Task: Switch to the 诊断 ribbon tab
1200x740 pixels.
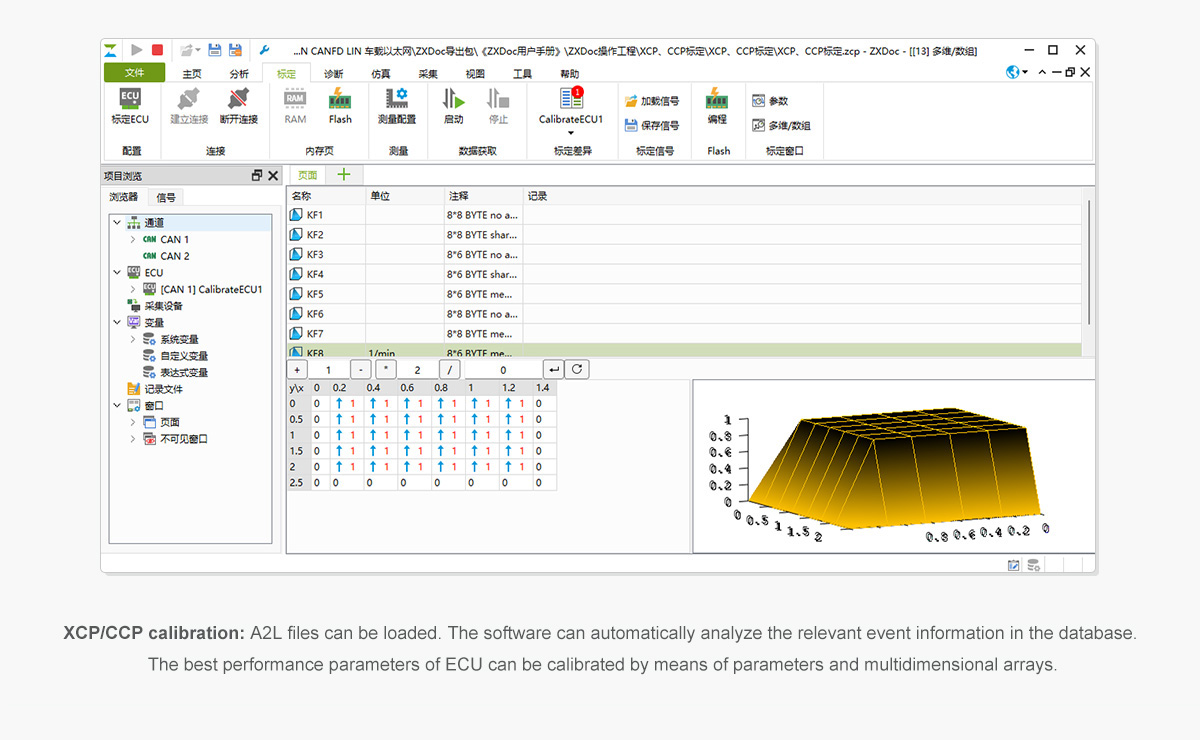Action: [333, 74]
